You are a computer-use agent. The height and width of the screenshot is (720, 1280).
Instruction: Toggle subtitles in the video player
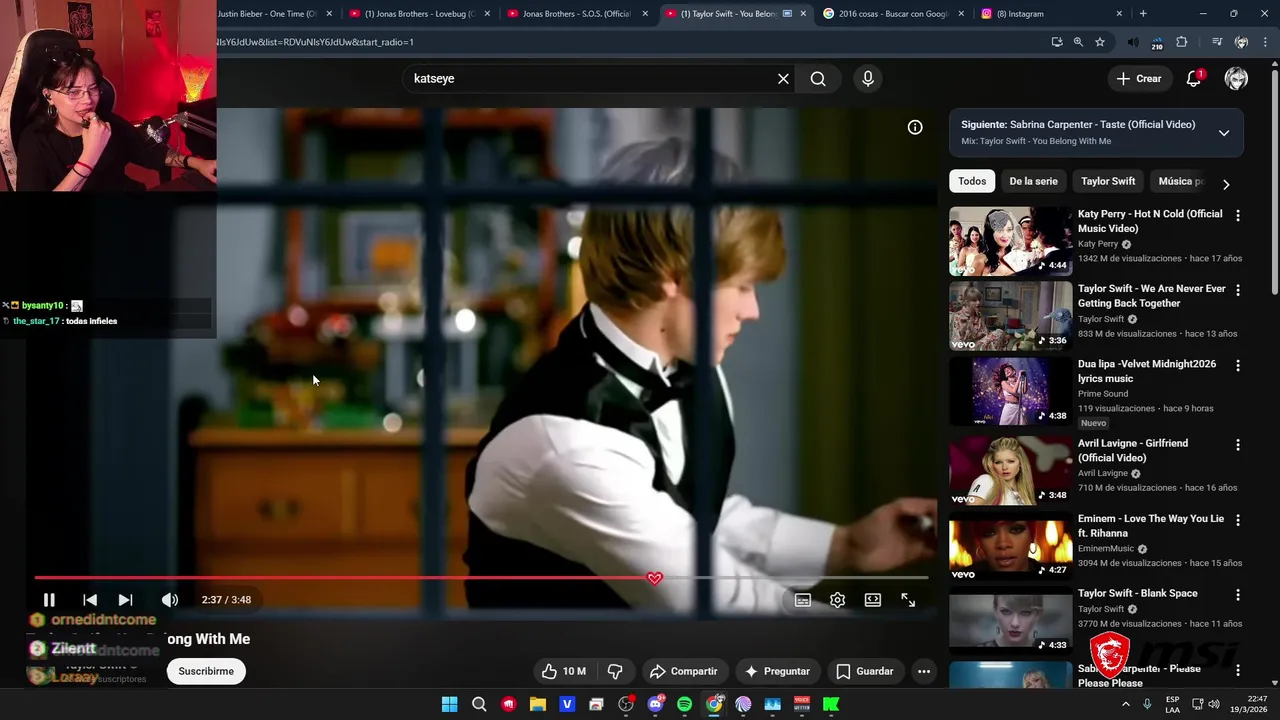(802, 600)
